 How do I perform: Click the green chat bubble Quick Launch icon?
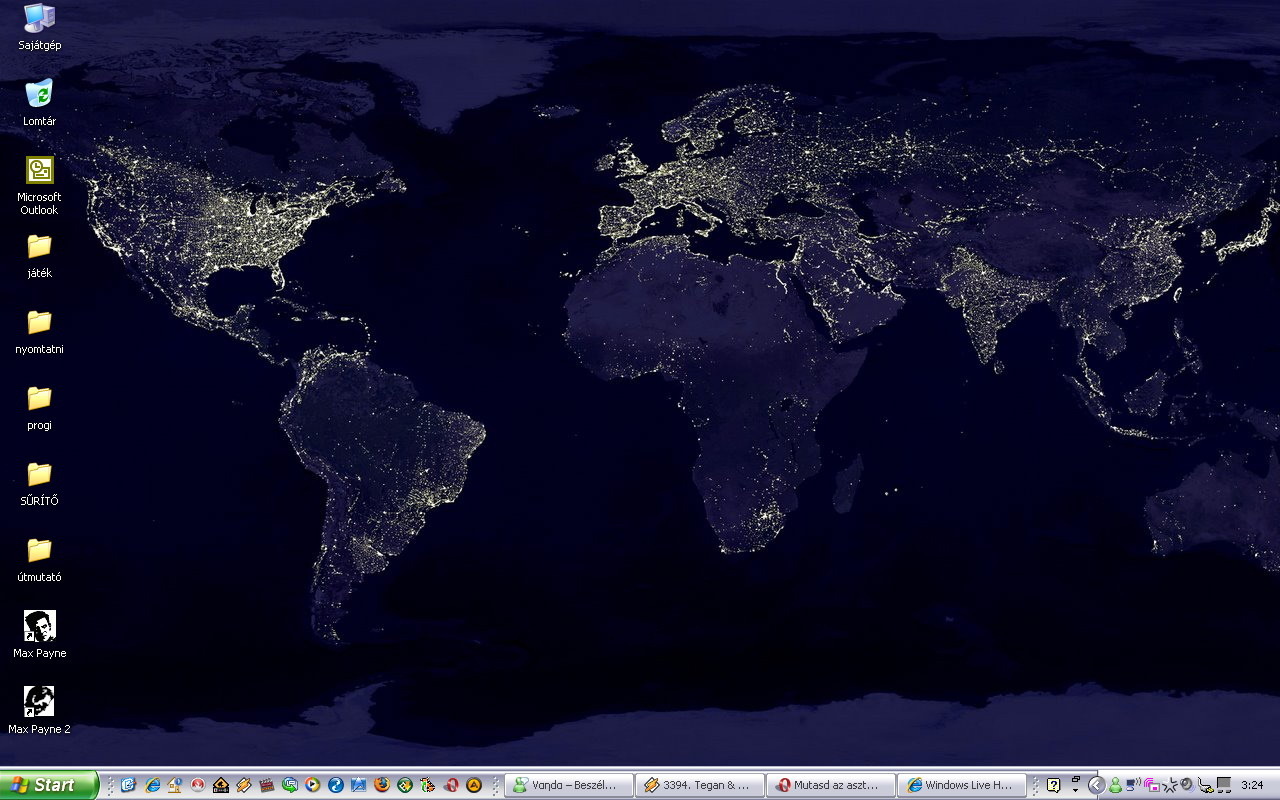[x=290, y=785]
